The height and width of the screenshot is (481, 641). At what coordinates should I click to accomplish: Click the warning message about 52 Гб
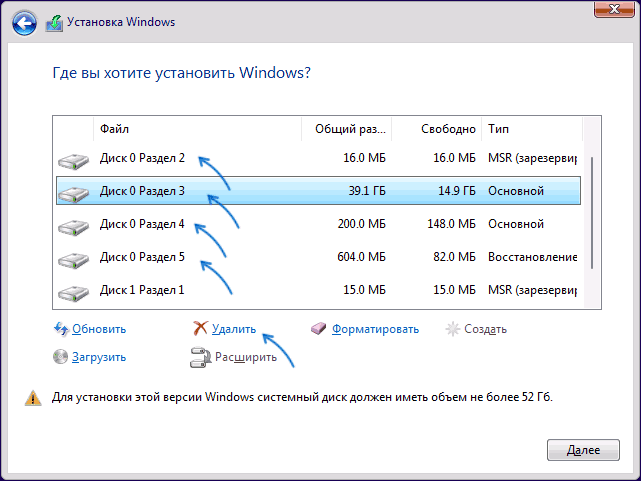pos(302,397)
